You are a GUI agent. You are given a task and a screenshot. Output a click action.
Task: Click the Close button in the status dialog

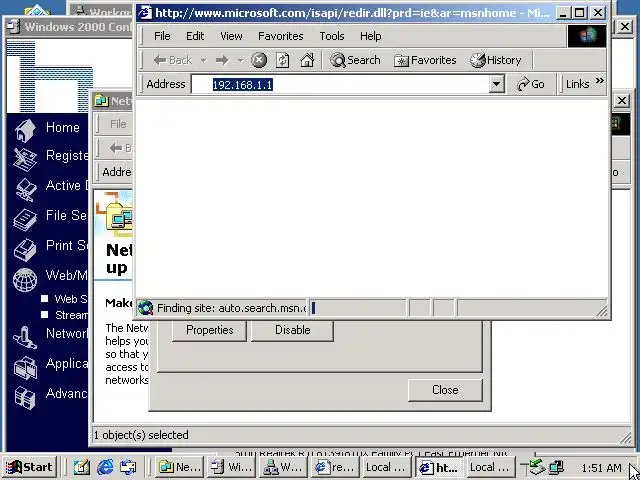pyautogui.click(x=445, y=390)
